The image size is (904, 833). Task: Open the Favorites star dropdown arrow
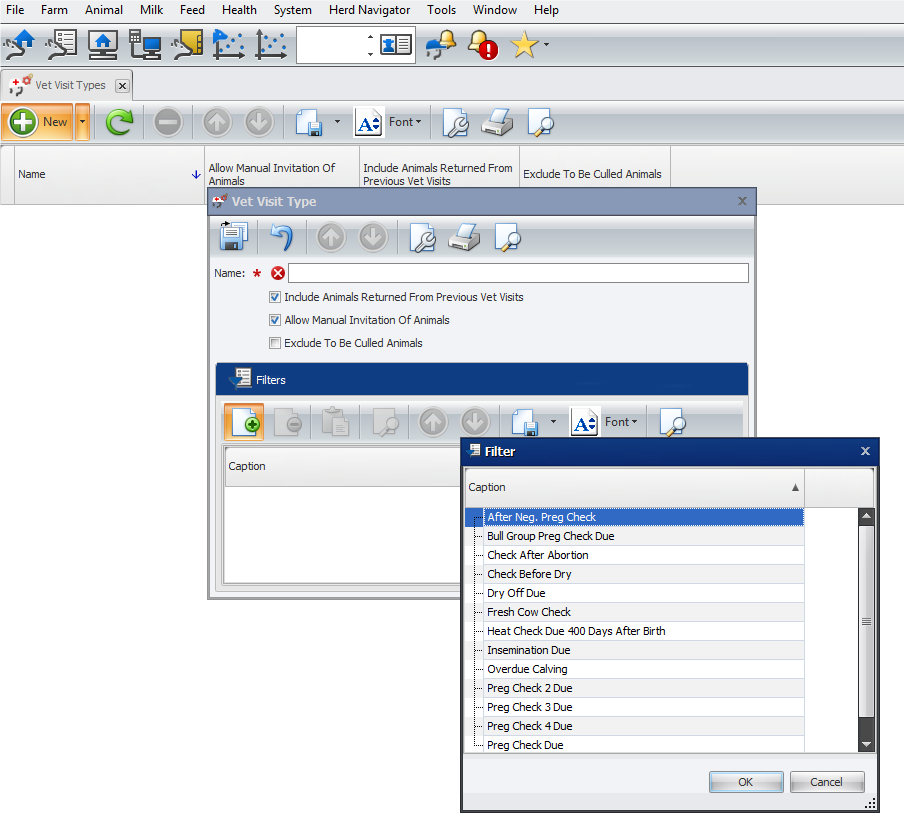coord(546,44)
